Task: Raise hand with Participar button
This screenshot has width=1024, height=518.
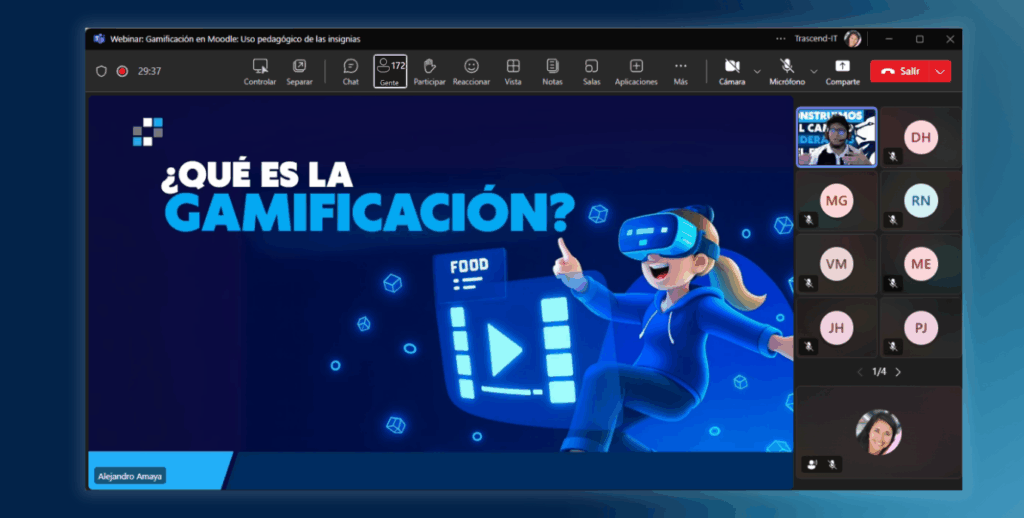Action: [x=429, y=70]
